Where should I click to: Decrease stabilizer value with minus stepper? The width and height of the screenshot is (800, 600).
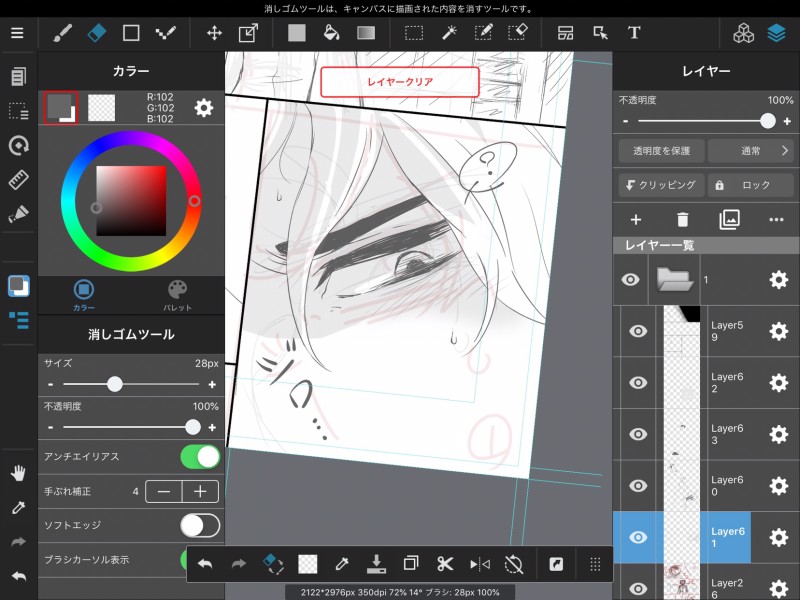[164, 491]
